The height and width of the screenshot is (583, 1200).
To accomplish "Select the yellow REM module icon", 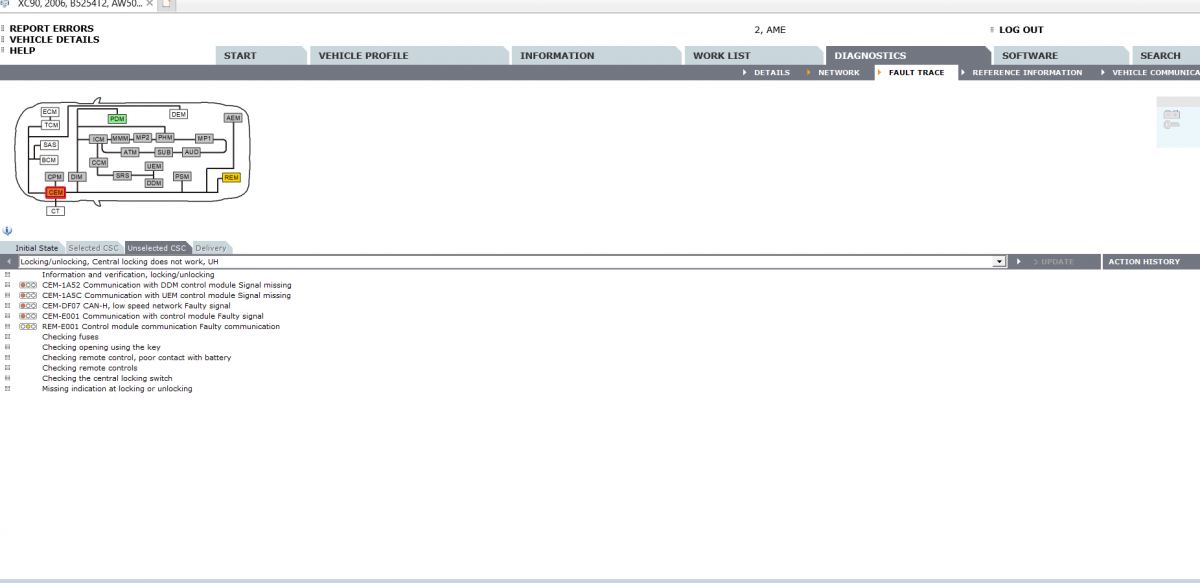I will tap(232, 177).
